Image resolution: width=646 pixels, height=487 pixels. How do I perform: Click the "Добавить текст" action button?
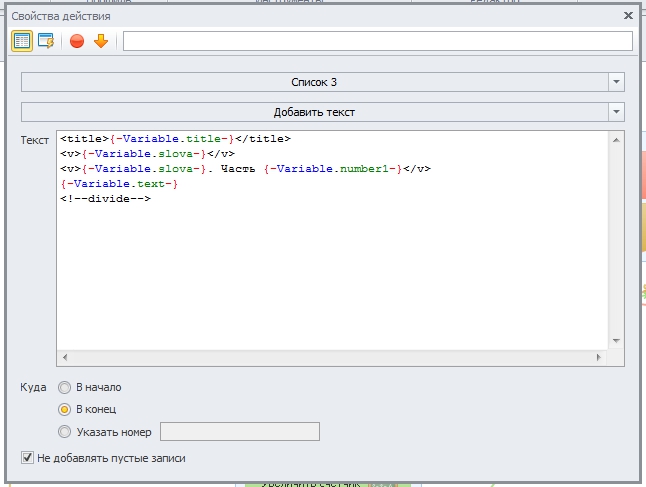tap(315, 112)
